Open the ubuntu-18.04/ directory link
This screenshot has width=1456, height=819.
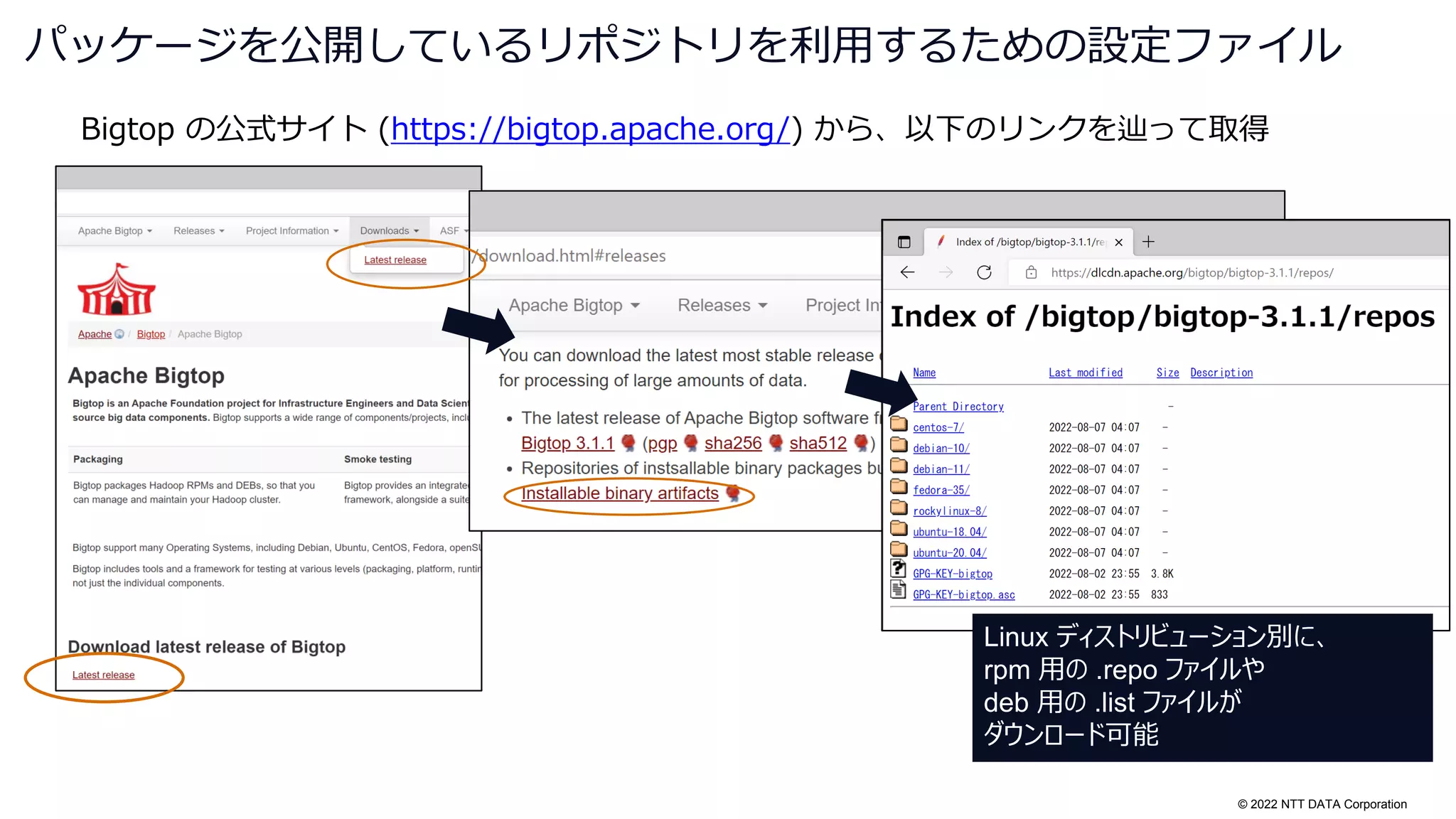(950, 532)
